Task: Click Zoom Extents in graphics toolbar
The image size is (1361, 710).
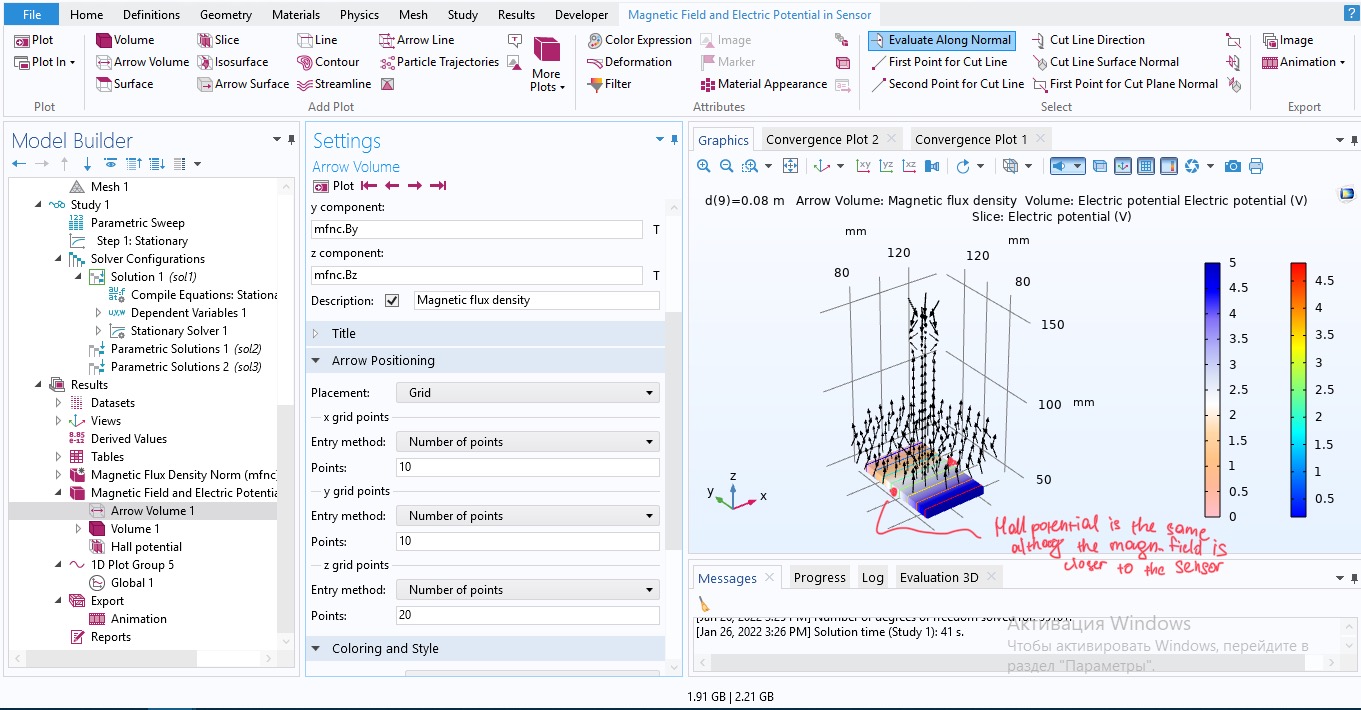Action: (x=790, y=166)
